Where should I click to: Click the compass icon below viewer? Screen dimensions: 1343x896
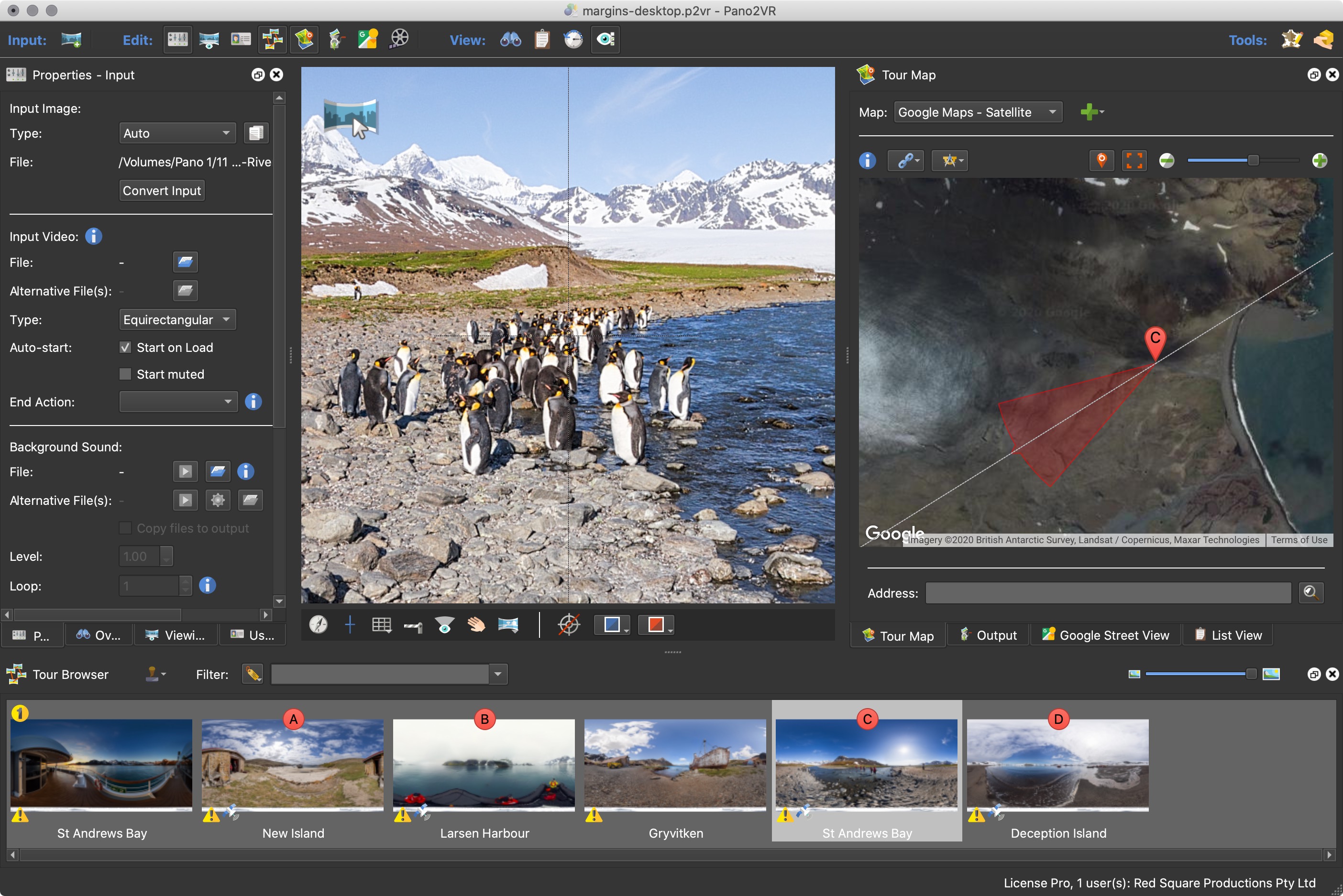click(319, 624)
